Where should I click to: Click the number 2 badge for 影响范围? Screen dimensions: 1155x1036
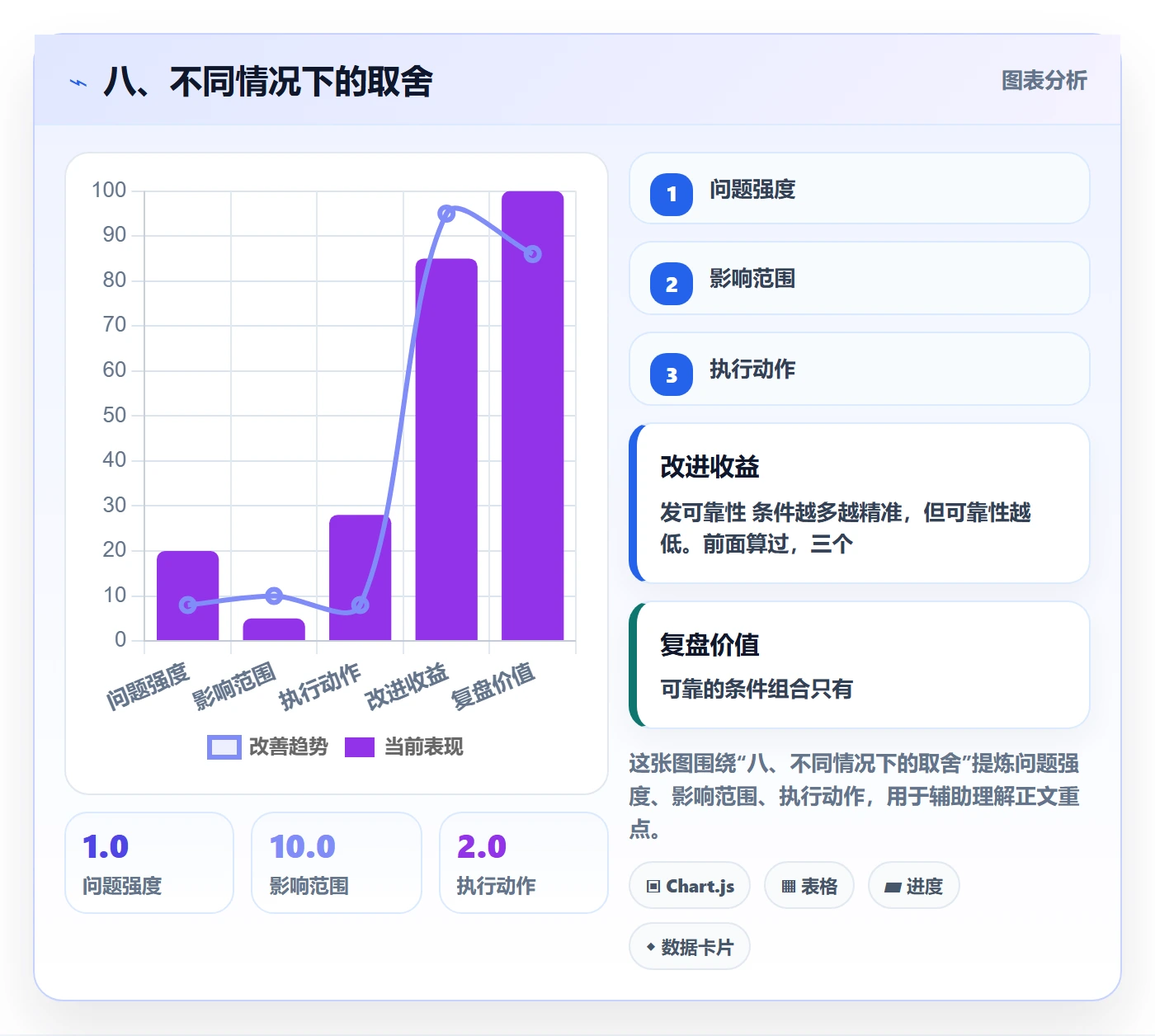(672, 285)
